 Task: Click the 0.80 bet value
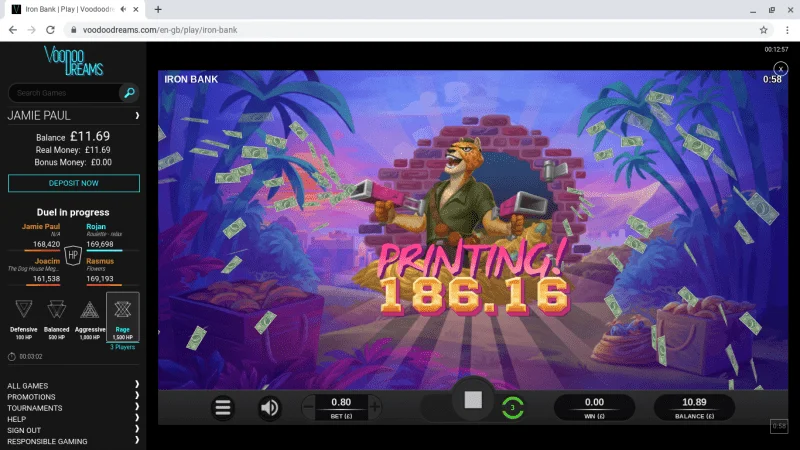tap(341, 402)
